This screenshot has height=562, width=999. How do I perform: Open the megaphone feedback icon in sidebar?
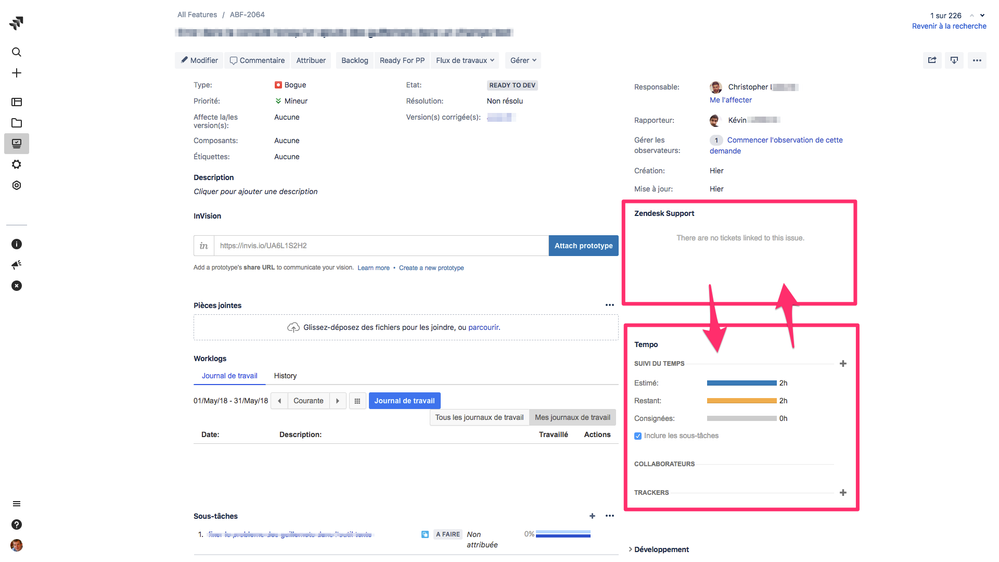[17, 265]
